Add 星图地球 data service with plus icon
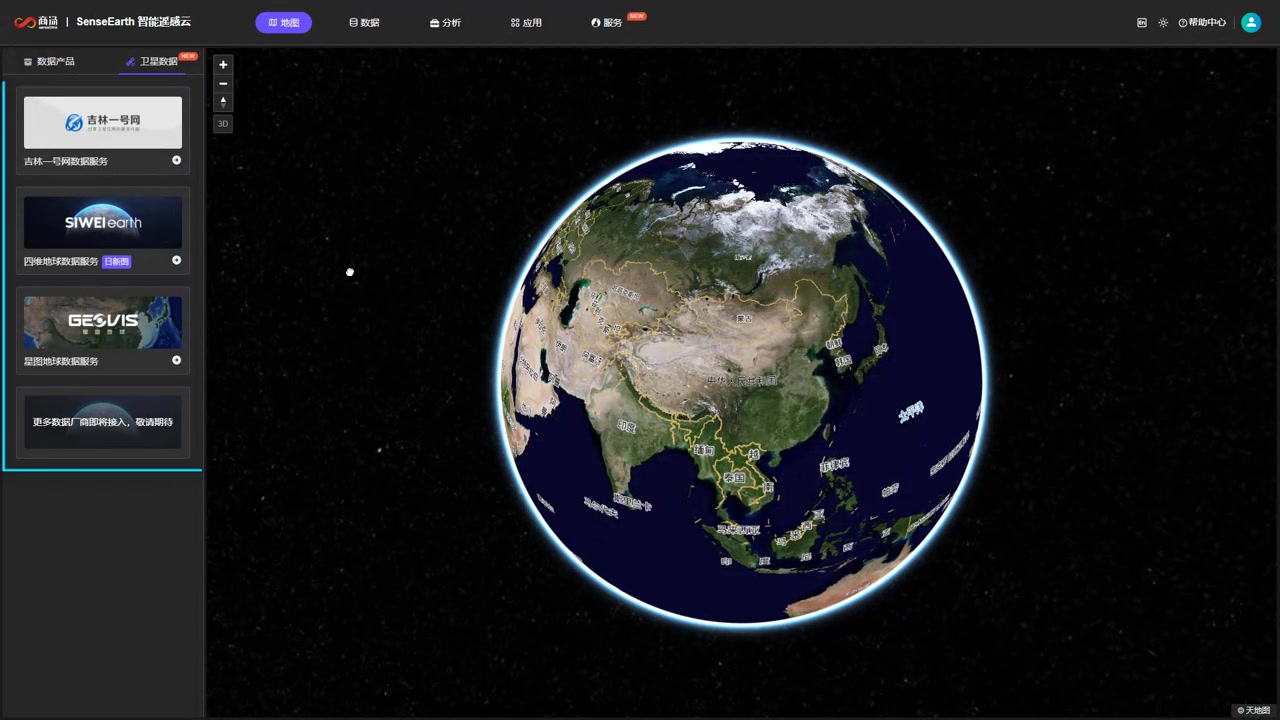 (x=177, y=360)
